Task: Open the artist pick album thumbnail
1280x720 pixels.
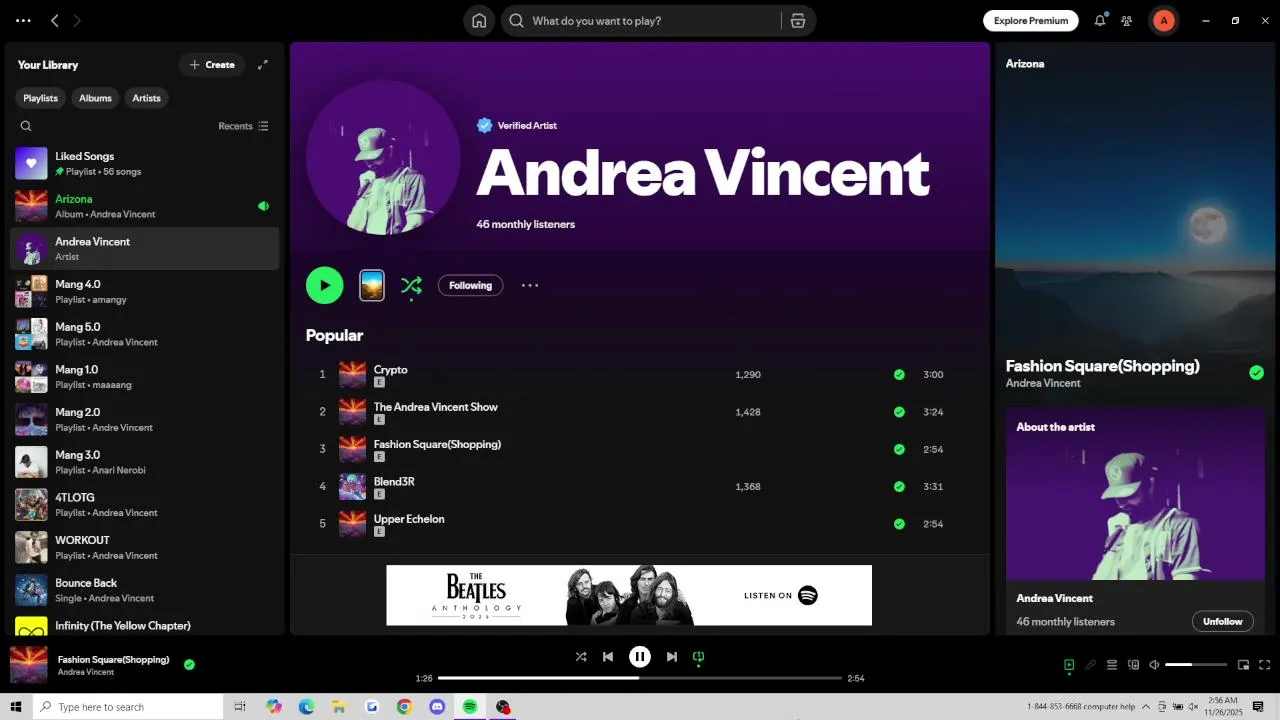Action: coord(372,285)
